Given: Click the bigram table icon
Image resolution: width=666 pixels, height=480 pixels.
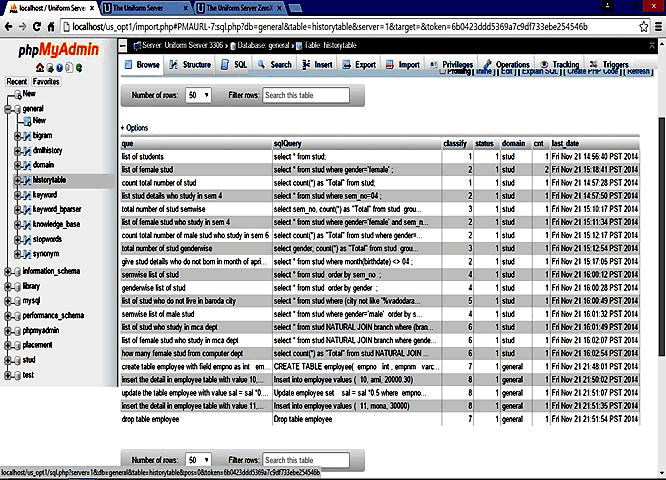Looking at the screenshot, I should pyautogui.click(x=25, y=134).
